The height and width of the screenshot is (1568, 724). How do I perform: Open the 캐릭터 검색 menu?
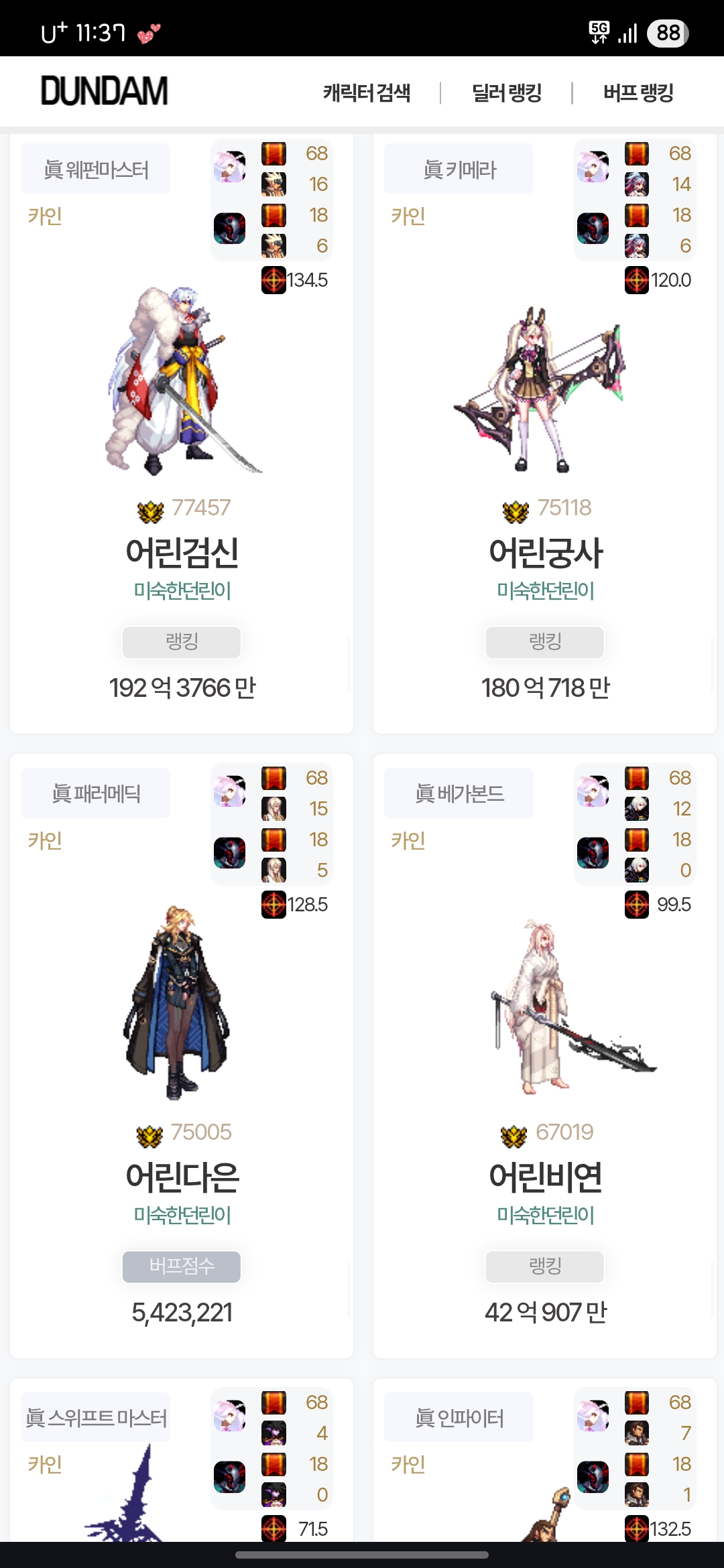click(x=367, y=92)
